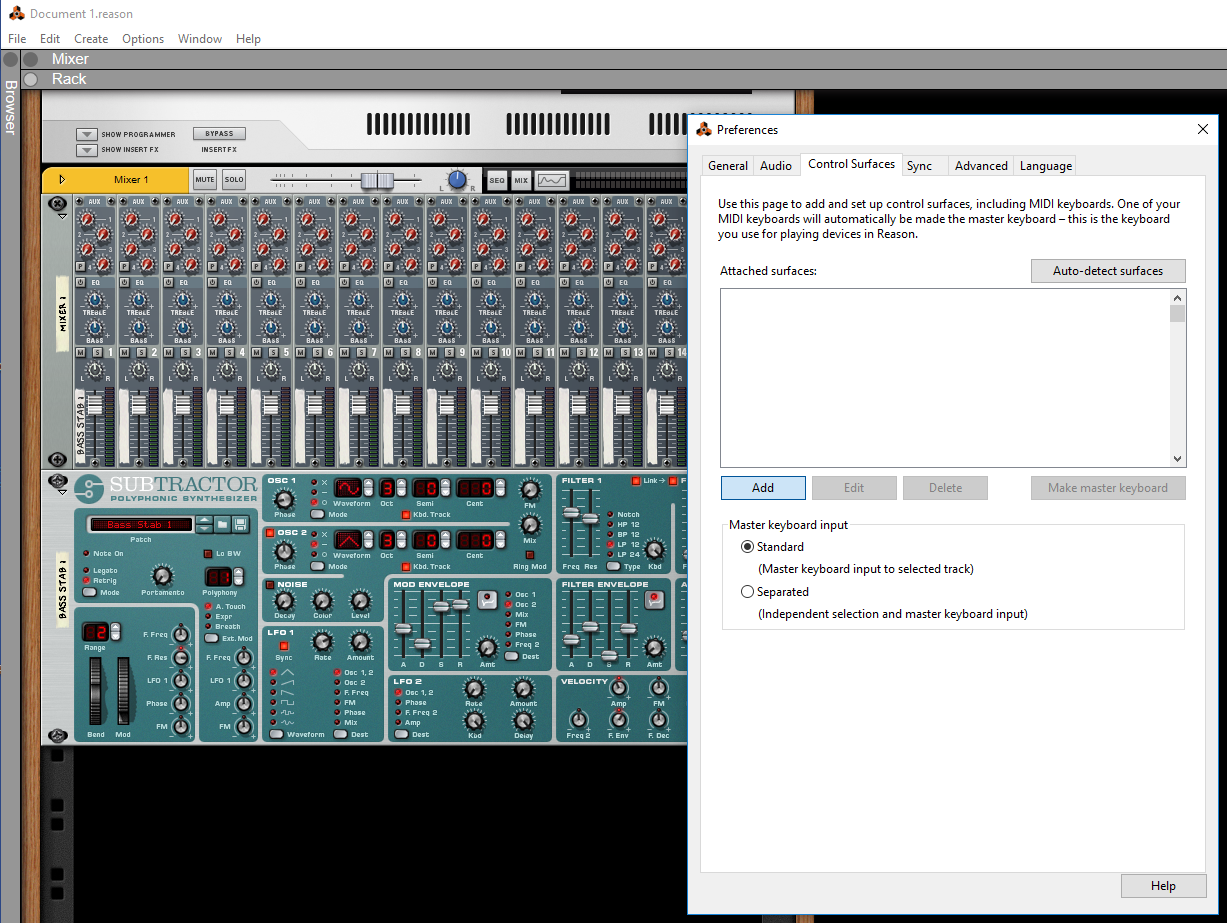The height and width of the screenshot is (923, 1227).
Task: Click Reason application icon in title bar
Action: tap(16, 13)
